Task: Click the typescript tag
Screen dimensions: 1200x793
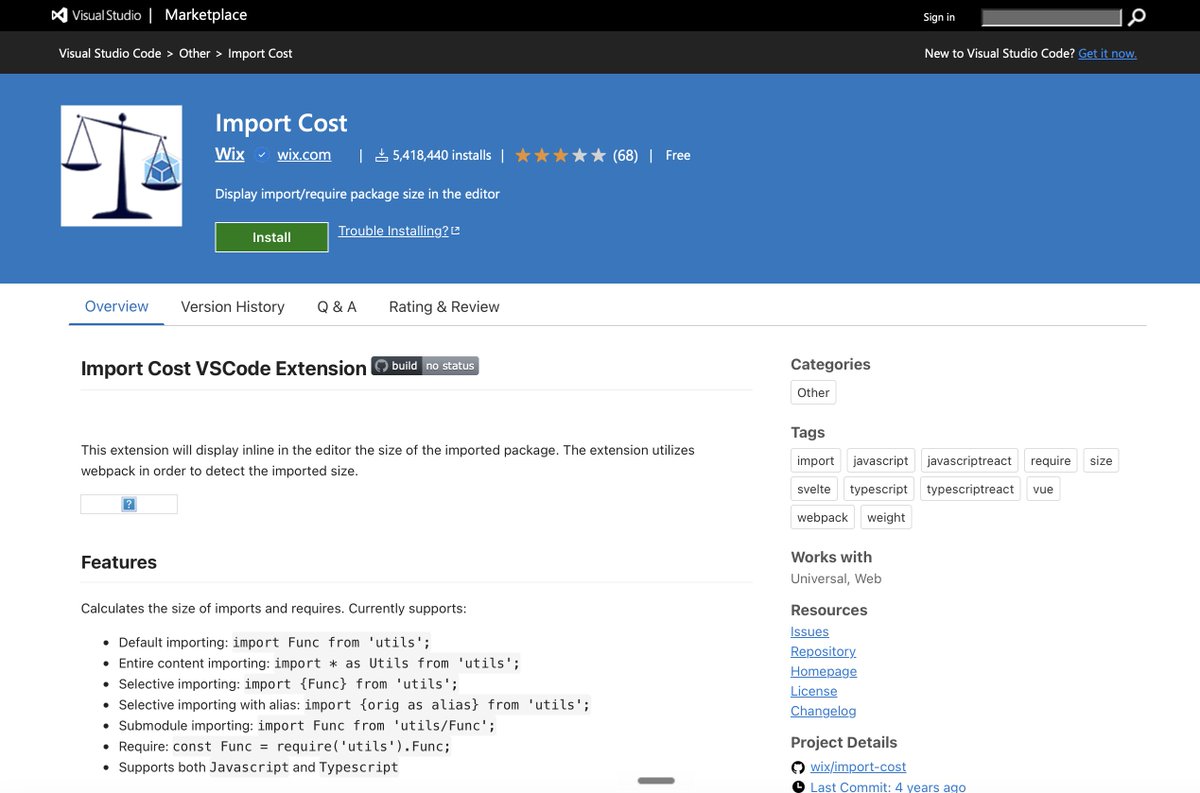Action: coord(879,489)
